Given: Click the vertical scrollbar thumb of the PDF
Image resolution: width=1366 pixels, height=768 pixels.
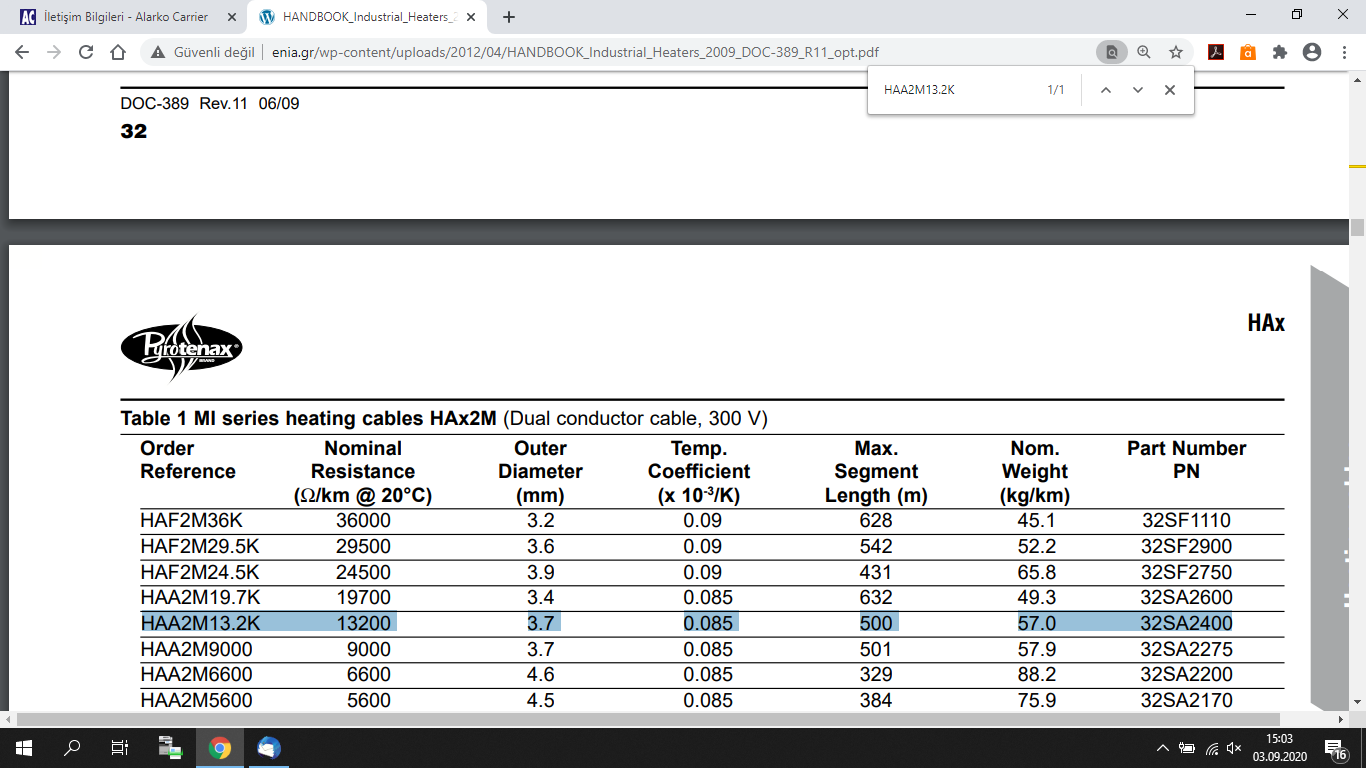Looking at the screenshot, I should [1357, 228].
